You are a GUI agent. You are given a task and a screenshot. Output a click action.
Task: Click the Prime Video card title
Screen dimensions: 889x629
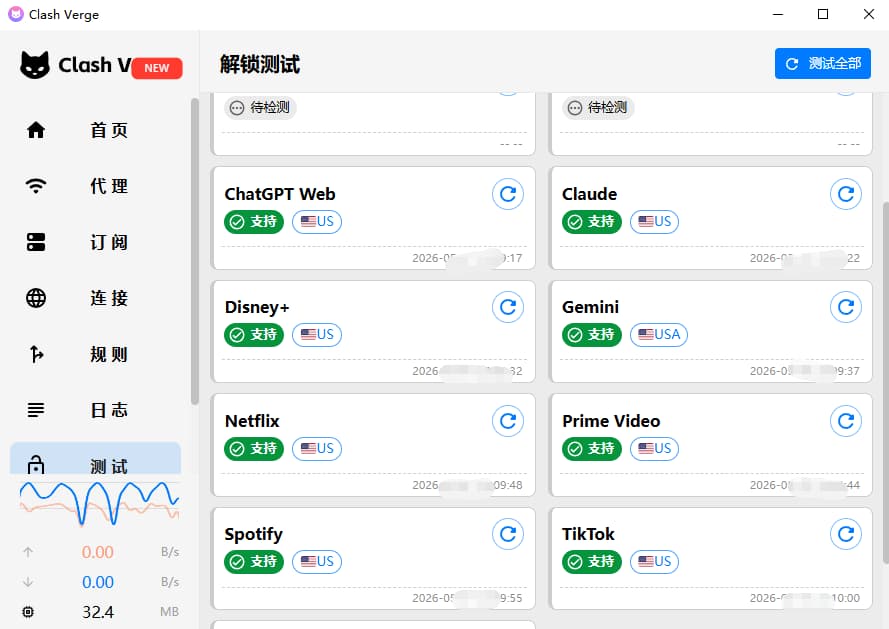(611, 421)
